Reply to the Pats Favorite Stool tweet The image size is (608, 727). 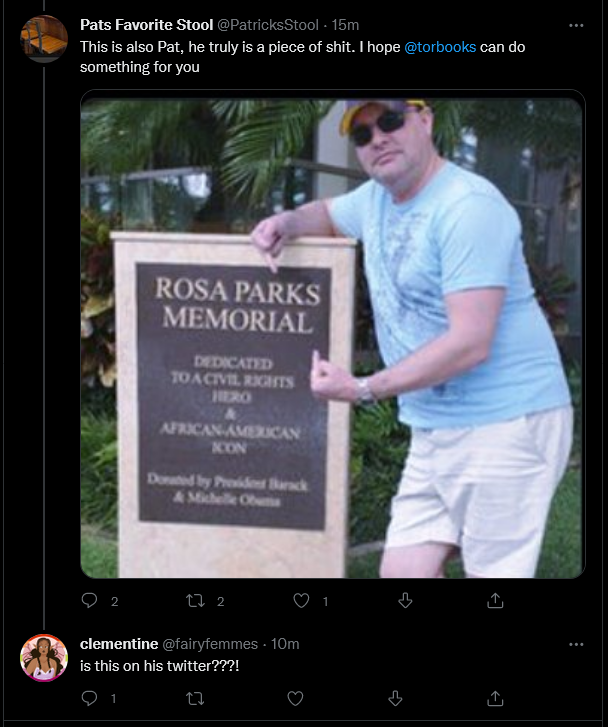tap(90, 600)
